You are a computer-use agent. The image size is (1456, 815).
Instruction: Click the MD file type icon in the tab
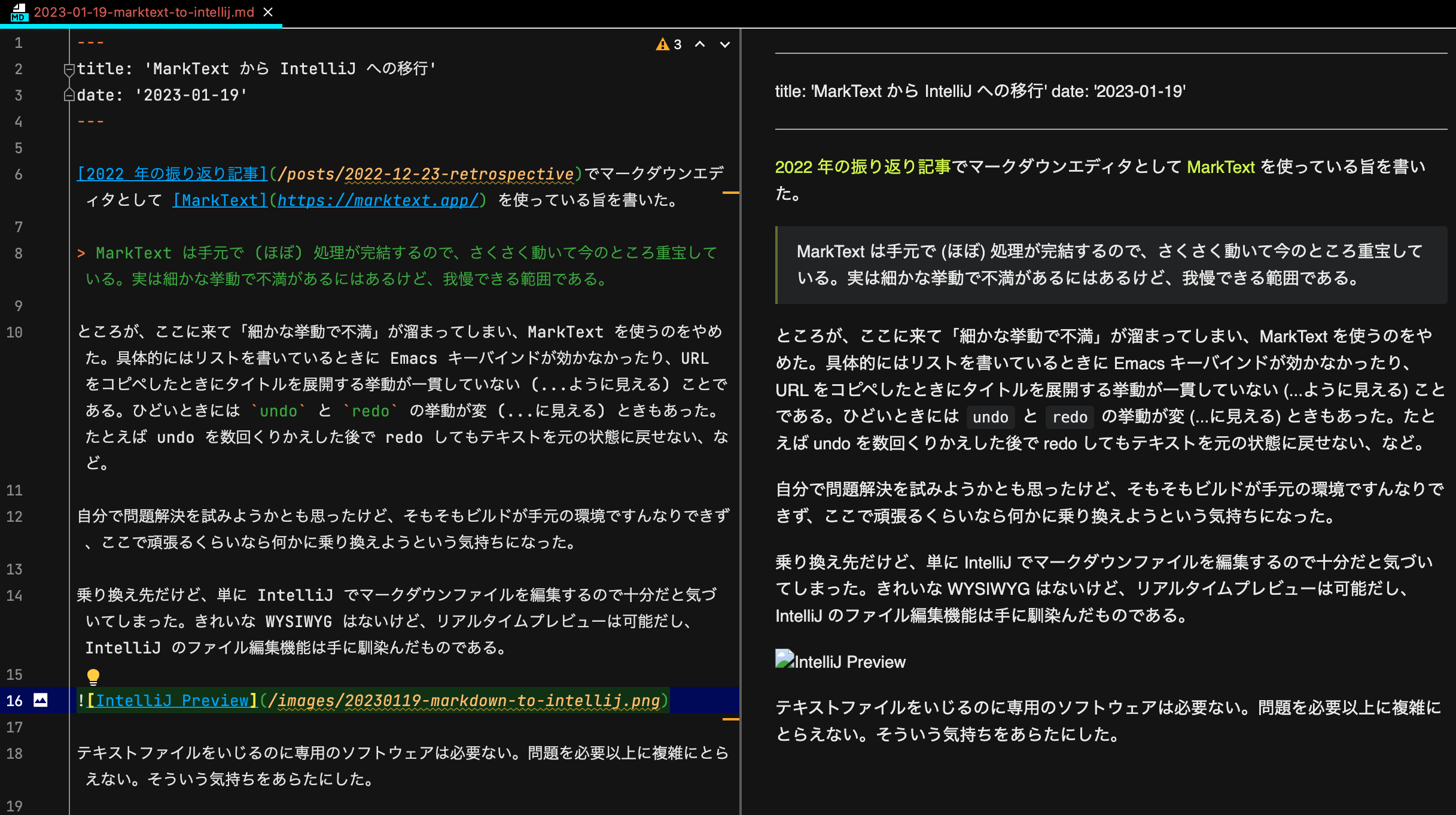coord(18,13)
